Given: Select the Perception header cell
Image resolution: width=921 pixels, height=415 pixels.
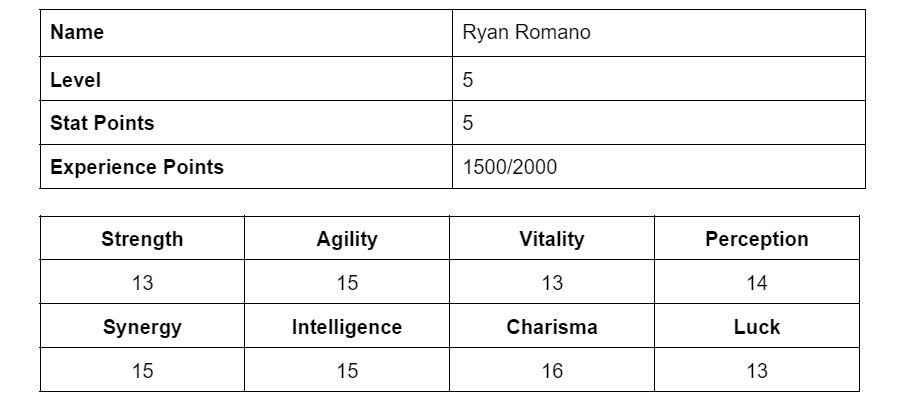Looking at the screenshot, I should [757, 238].
